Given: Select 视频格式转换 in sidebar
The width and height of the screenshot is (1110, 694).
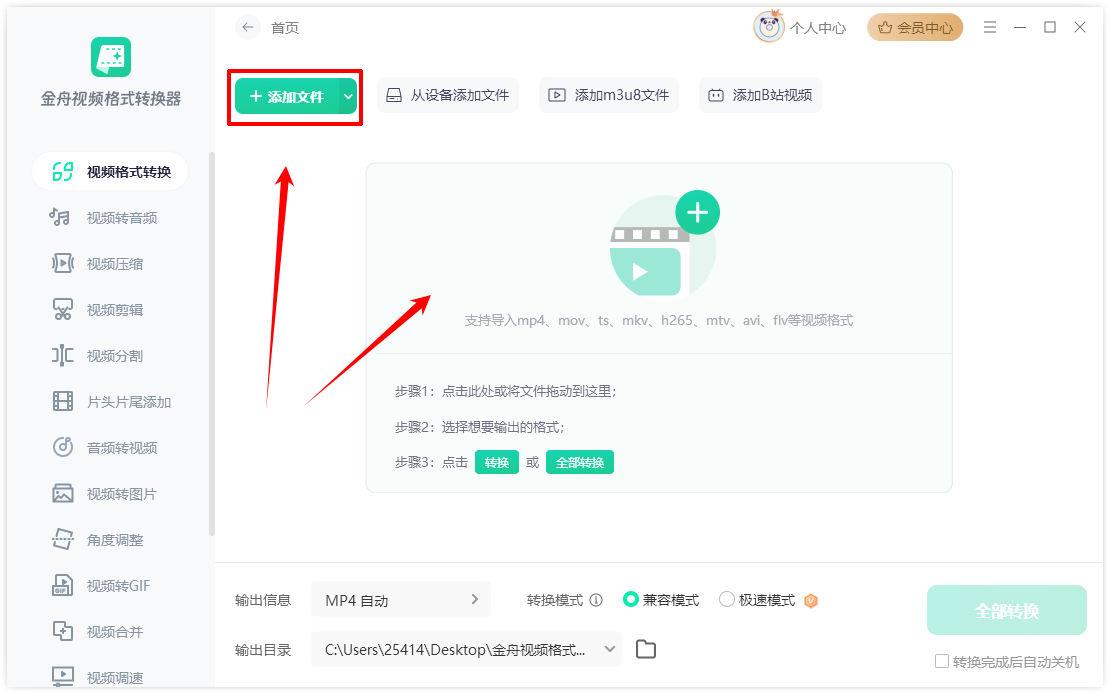Looking at the screenshot, I should click(x=110, y=171).
